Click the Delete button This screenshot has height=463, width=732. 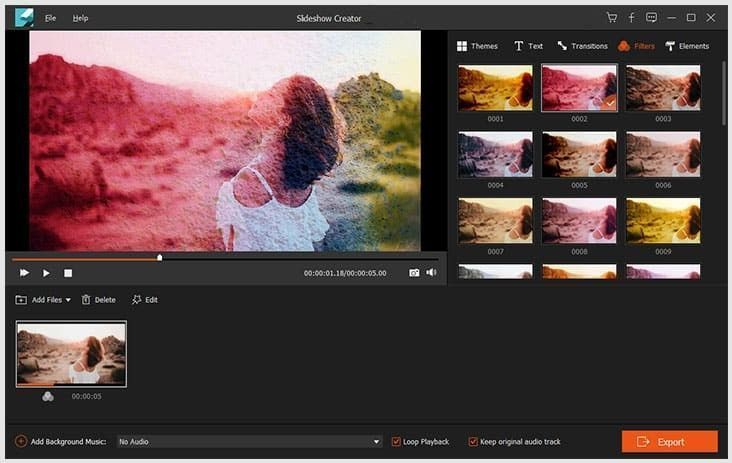99,300
